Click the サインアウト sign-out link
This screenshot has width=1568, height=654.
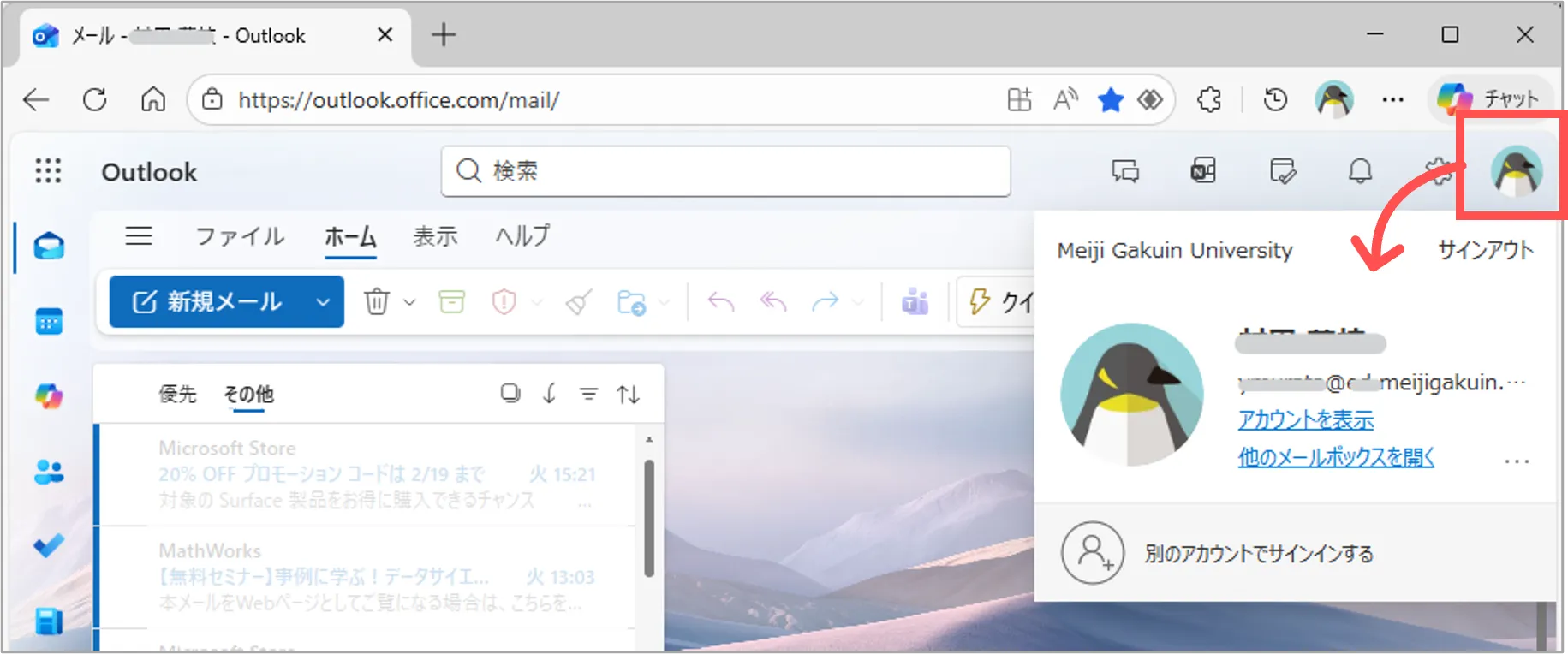click(1485, 250)
